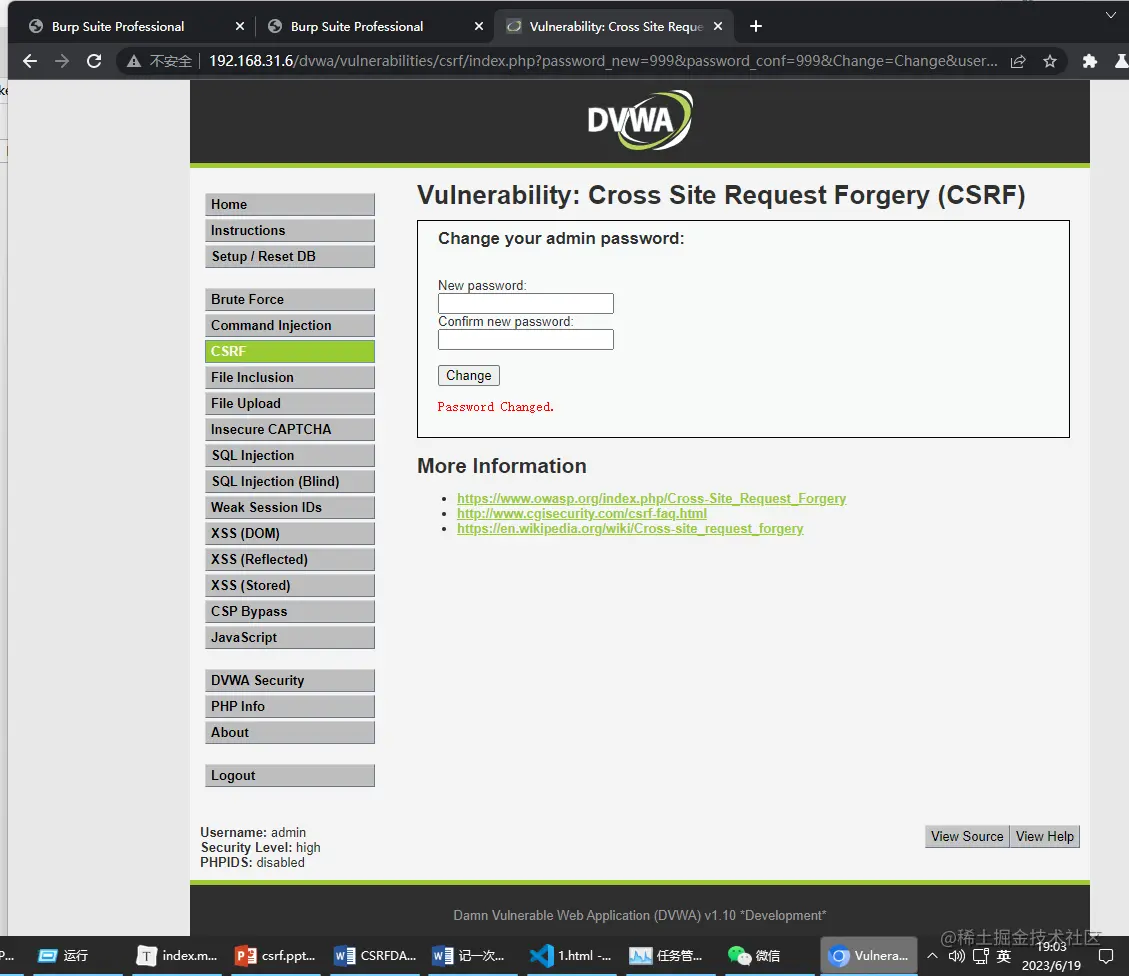Open JavaScript page
This screenshot has width=1129, height=976.
pos(289,637)
